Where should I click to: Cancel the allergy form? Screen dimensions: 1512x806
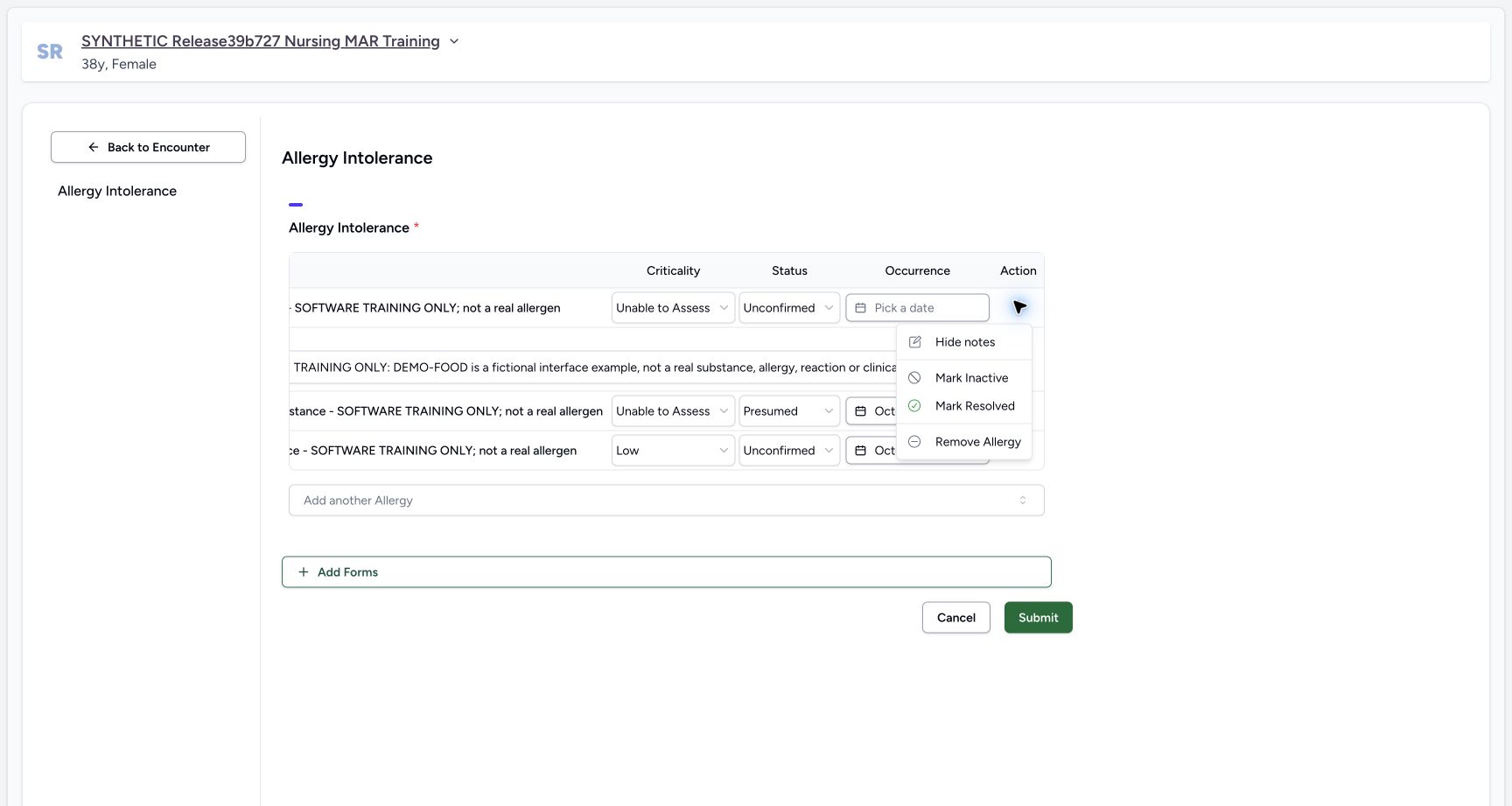click(x=955, y=618)
